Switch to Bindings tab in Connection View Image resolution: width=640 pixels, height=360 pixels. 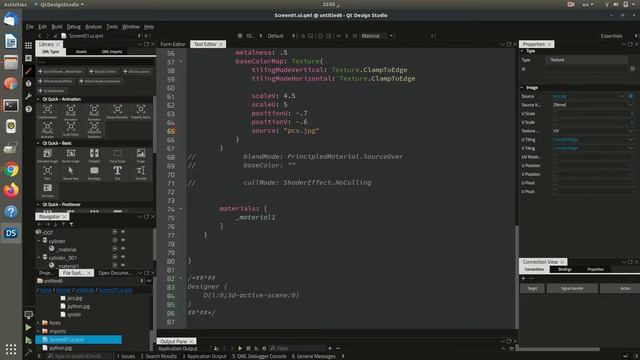coord(565,269)
